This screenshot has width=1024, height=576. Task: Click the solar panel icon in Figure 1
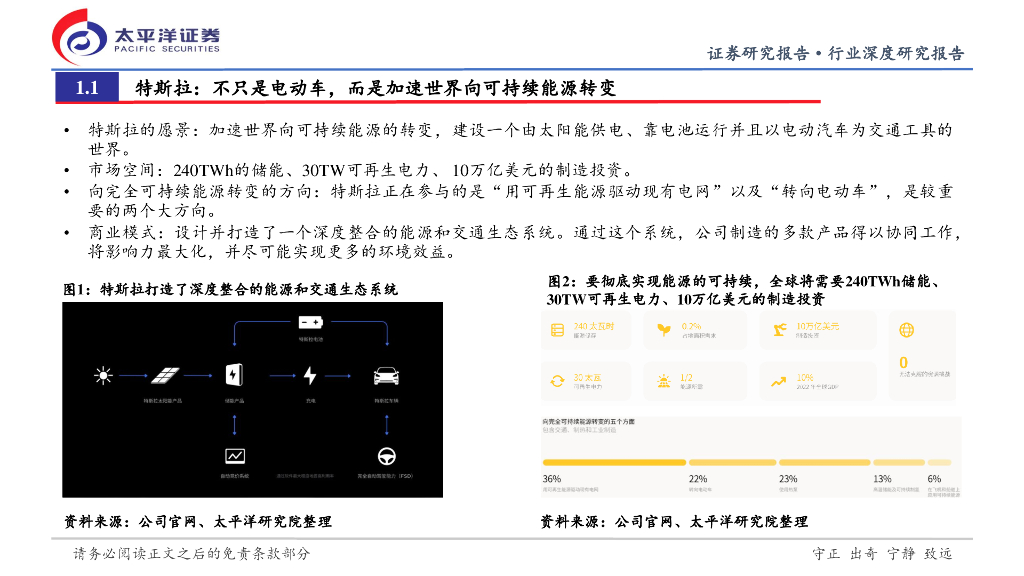[165, 376]
